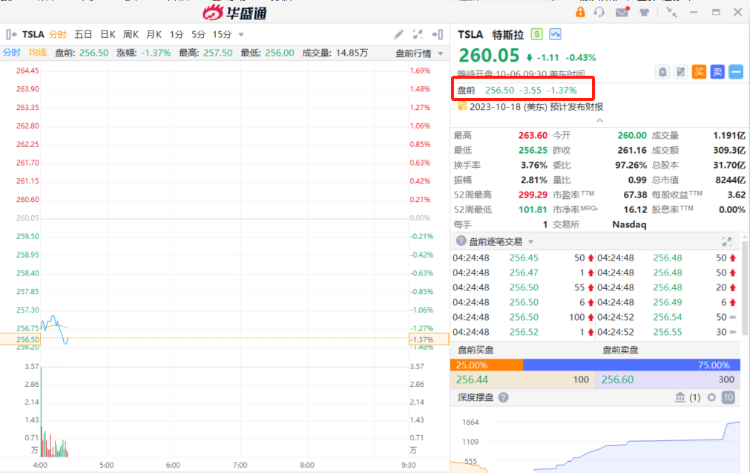Switch to the 15分 chart tab
The image size is (750, 473).
click(x=222, y=34)
